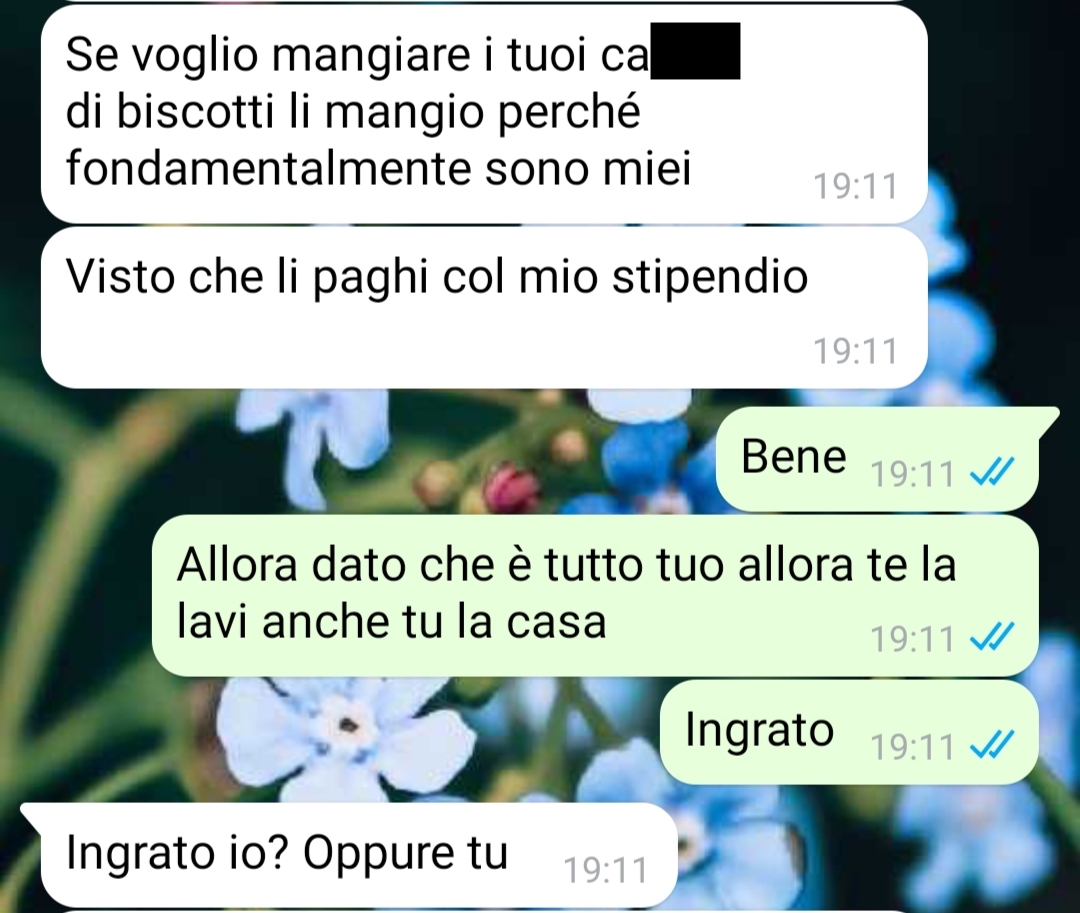Tap the word 'biscotti' in the first bubble
1080x913 pixels.
pyautogui.click(x=196, y=112)
